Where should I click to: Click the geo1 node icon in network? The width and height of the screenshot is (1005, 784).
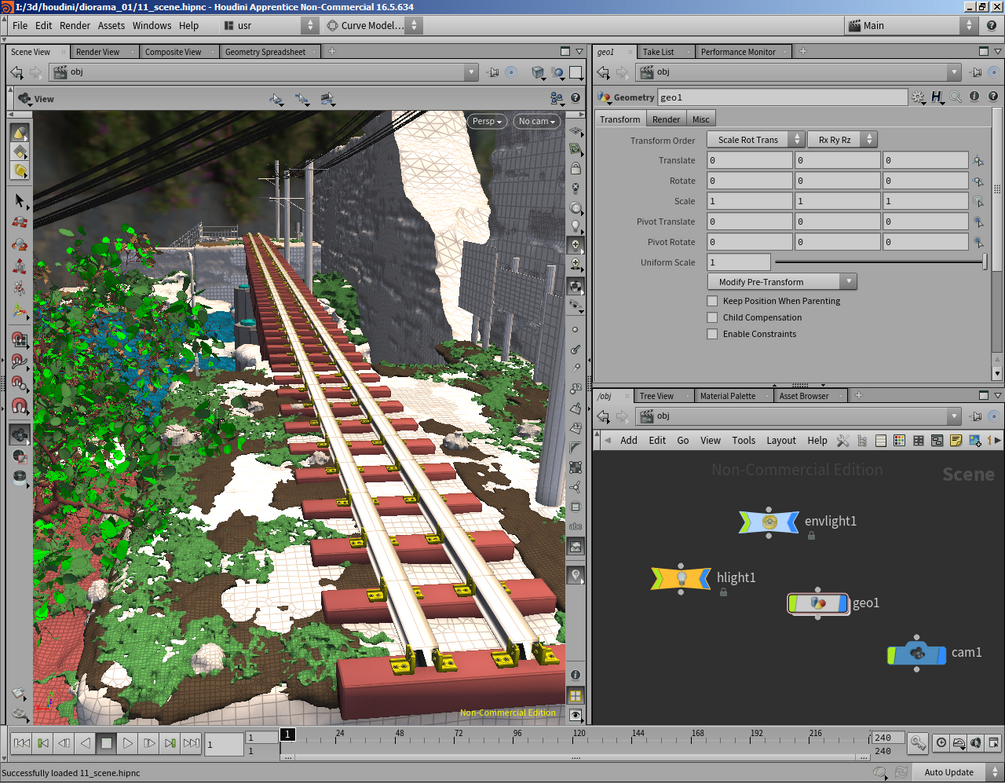click(x=817, y=603)
